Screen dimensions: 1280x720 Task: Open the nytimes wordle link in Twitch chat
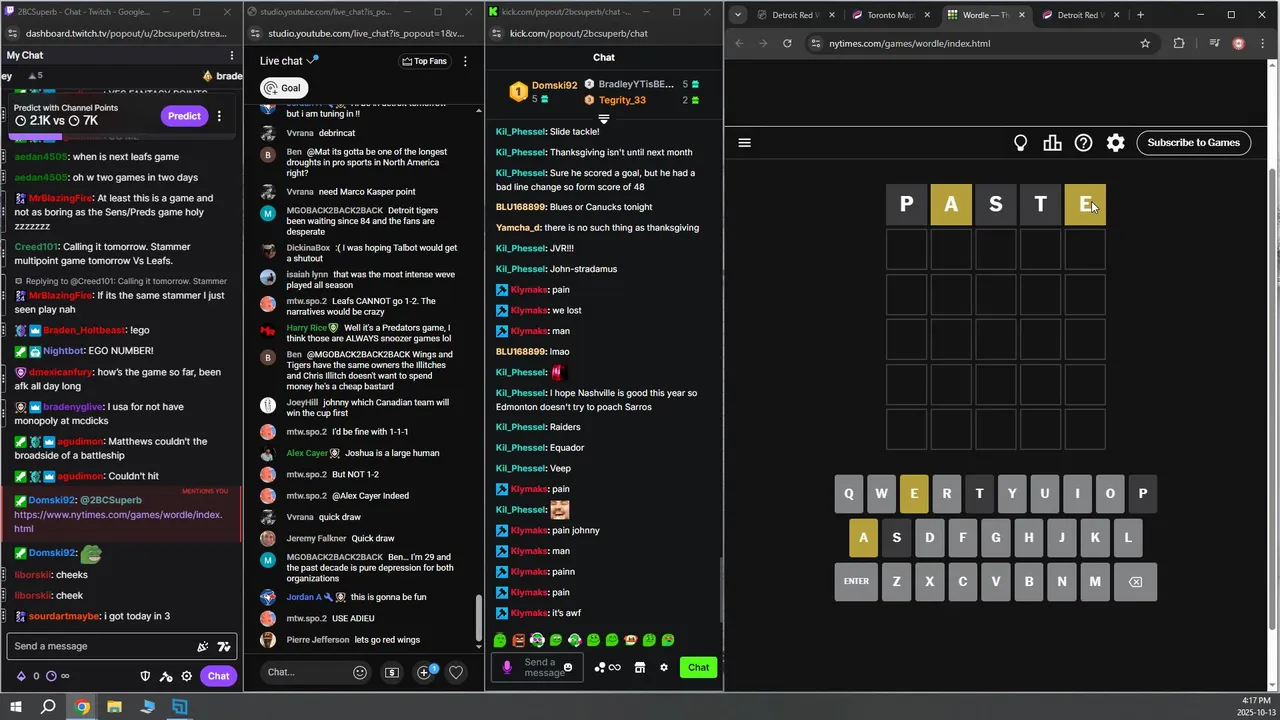tap(118, 521)
